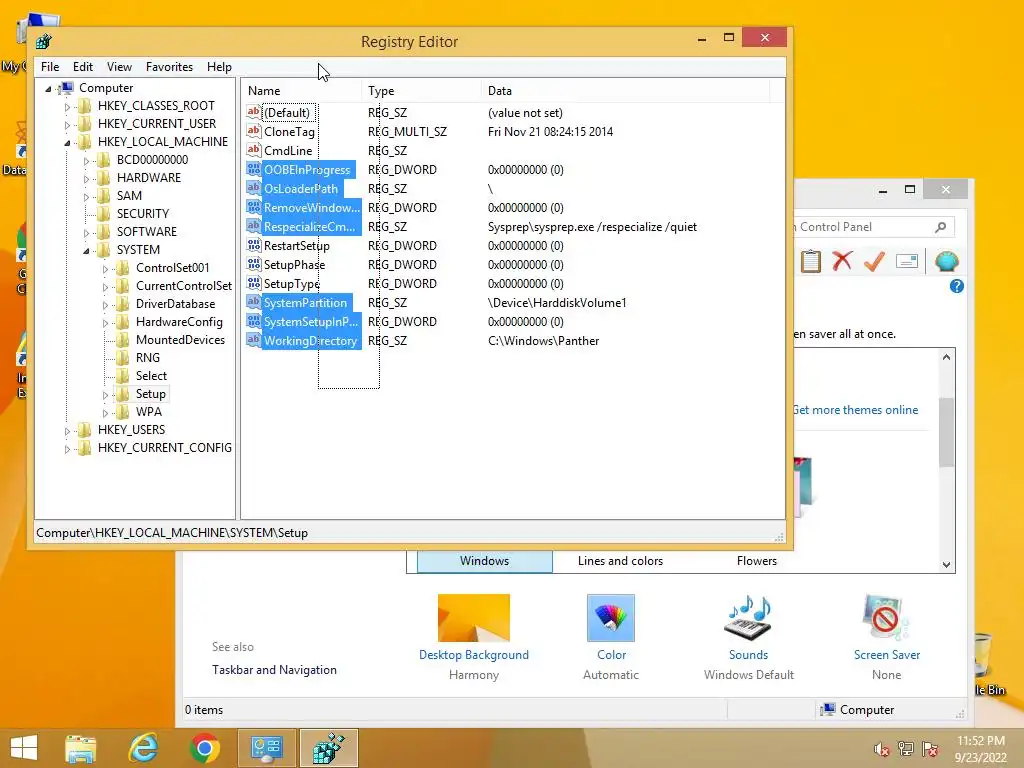Viewport: 1024px width, 768px height.
Task: Click the red X Delete icon in background window
Action: [842, 261]
